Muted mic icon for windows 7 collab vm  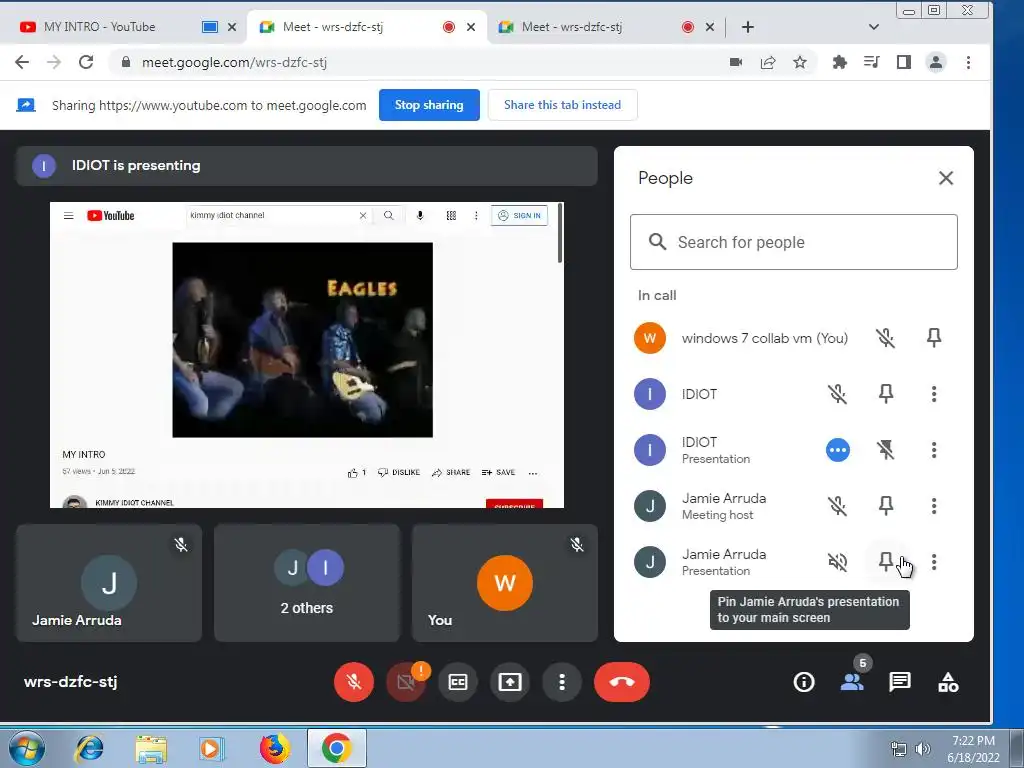point(886,338)
